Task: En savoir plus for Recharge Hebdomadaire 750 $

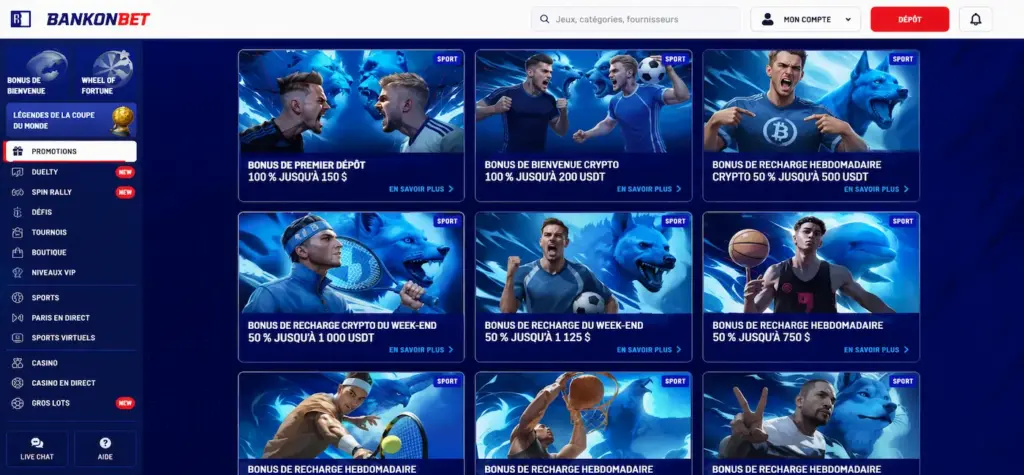Action: [876, 350]
